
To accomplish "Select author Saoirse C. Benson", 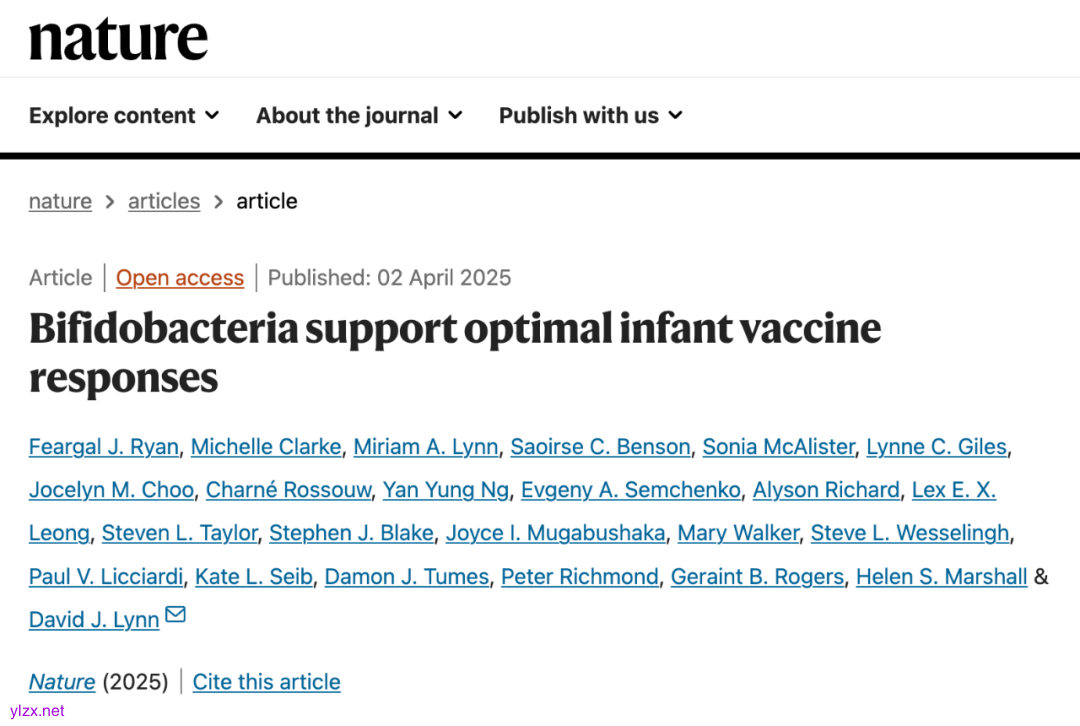I will coord(600,447).
